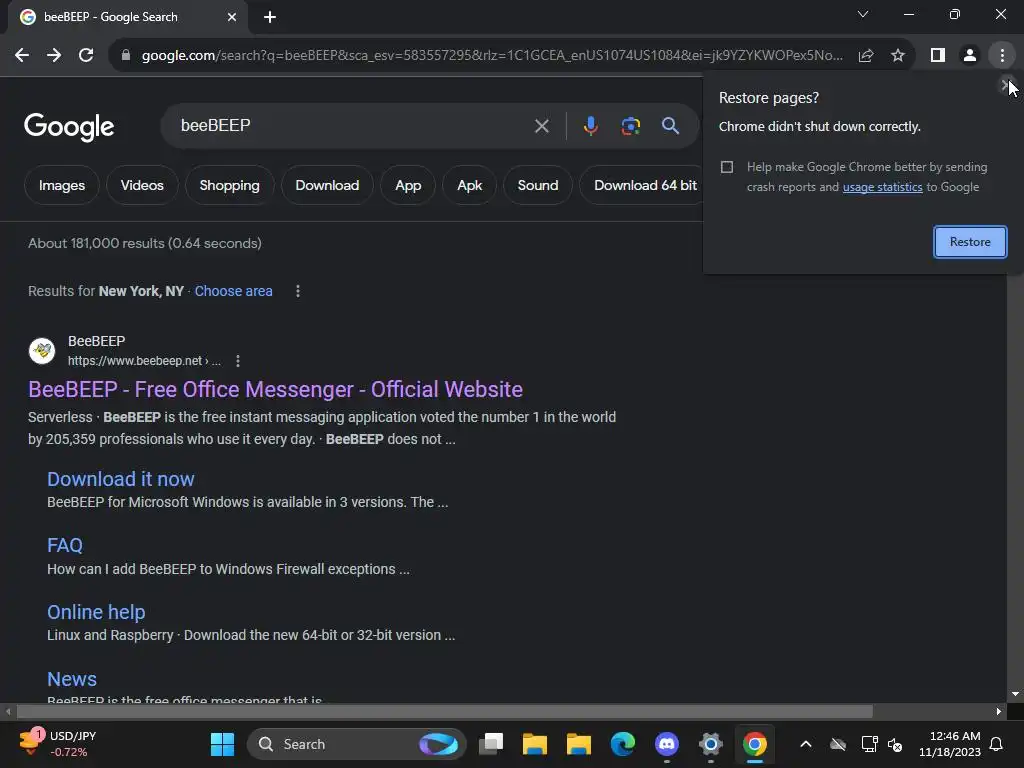Select the Sound filter chip
Screen dimensions: 1024x768
click(x=538, y=185)
